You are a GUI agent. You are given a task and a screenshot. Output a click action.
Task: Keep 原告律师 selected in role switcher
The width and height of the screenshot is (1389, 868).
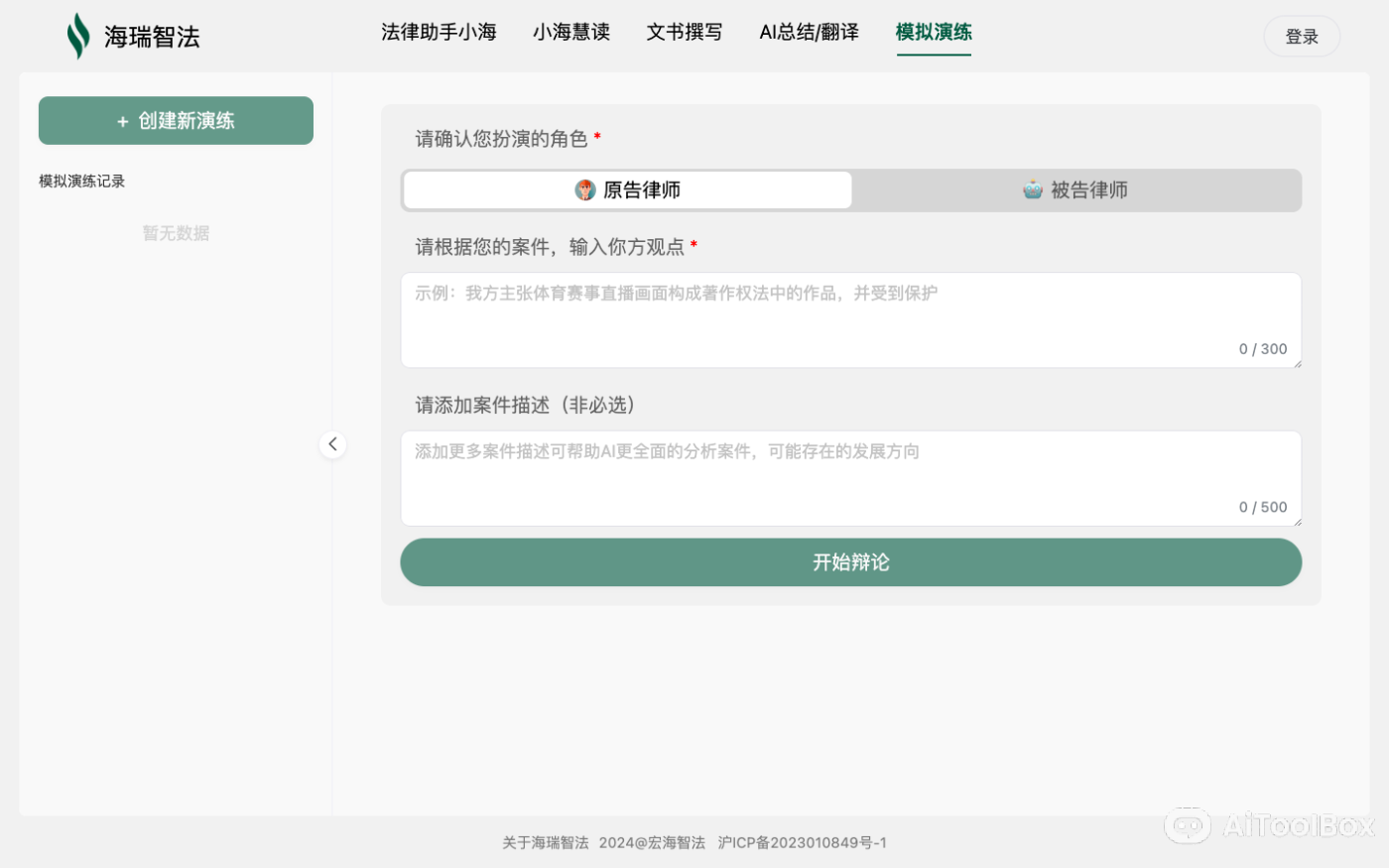pos(626,189)
